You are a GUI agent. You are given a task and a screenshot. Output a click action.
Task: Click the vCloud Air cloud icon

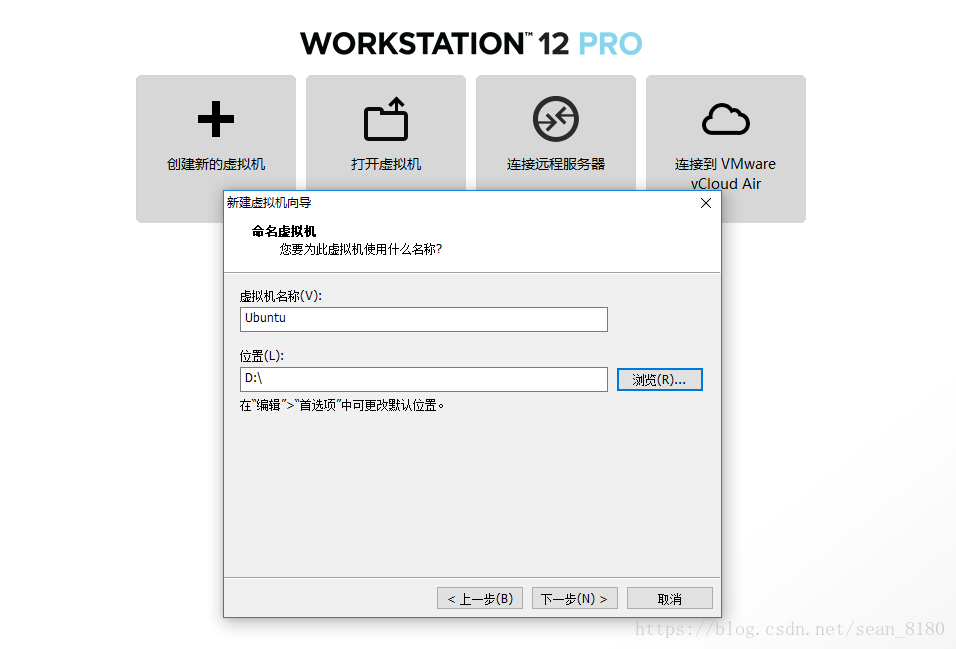[x=726, y=119]
